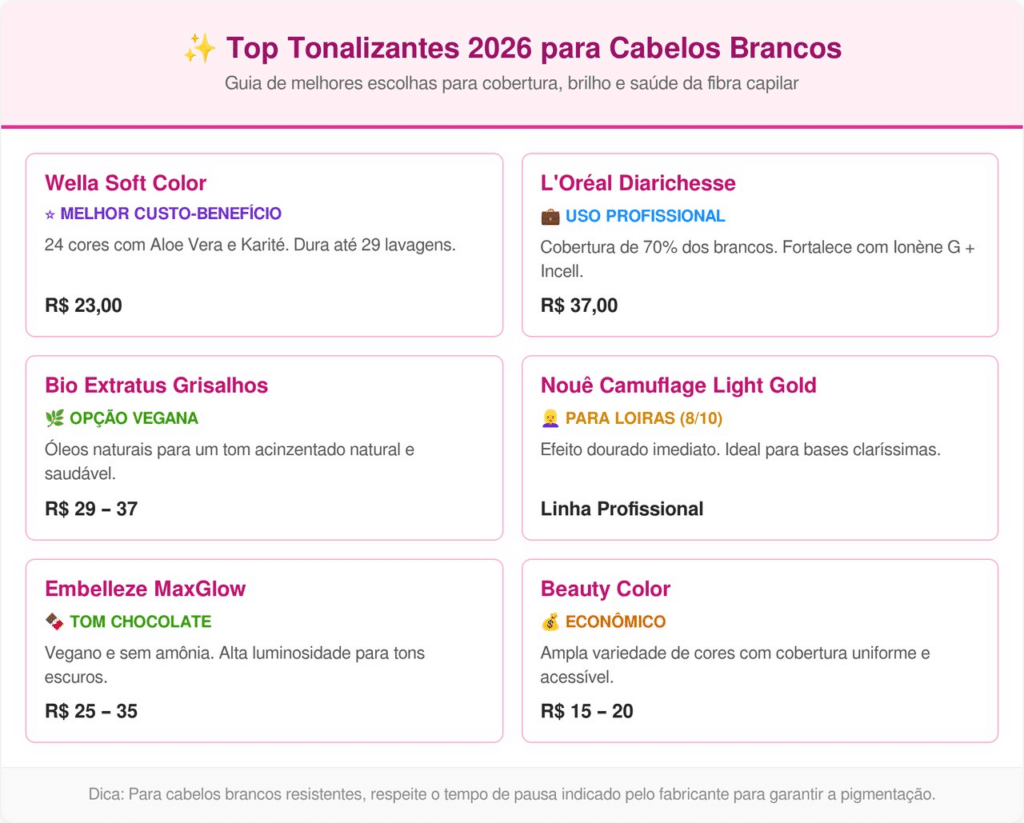
Task: Open the Wella Soft Color product title
Action: click(x=126, y=183)
